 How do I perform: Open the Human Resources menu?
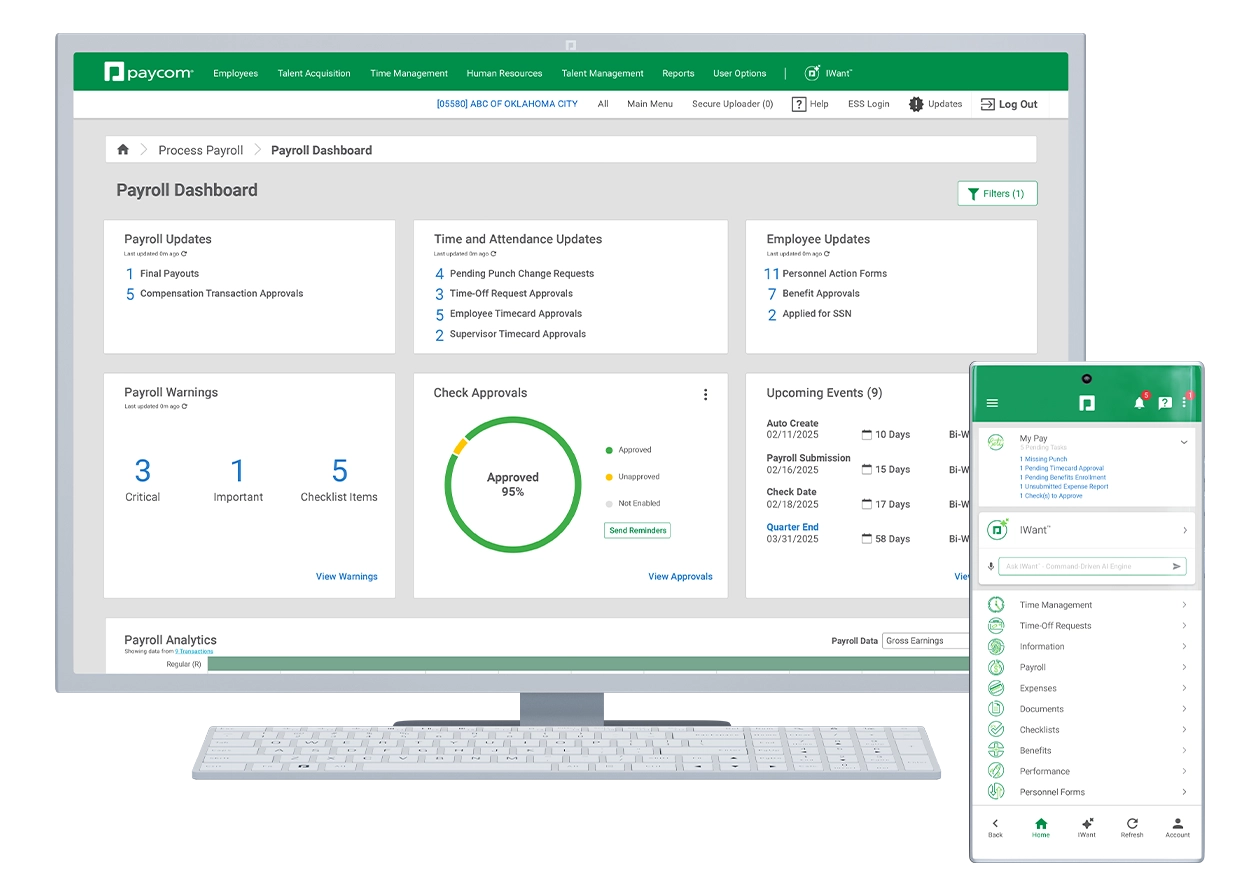tap(504, 73)
